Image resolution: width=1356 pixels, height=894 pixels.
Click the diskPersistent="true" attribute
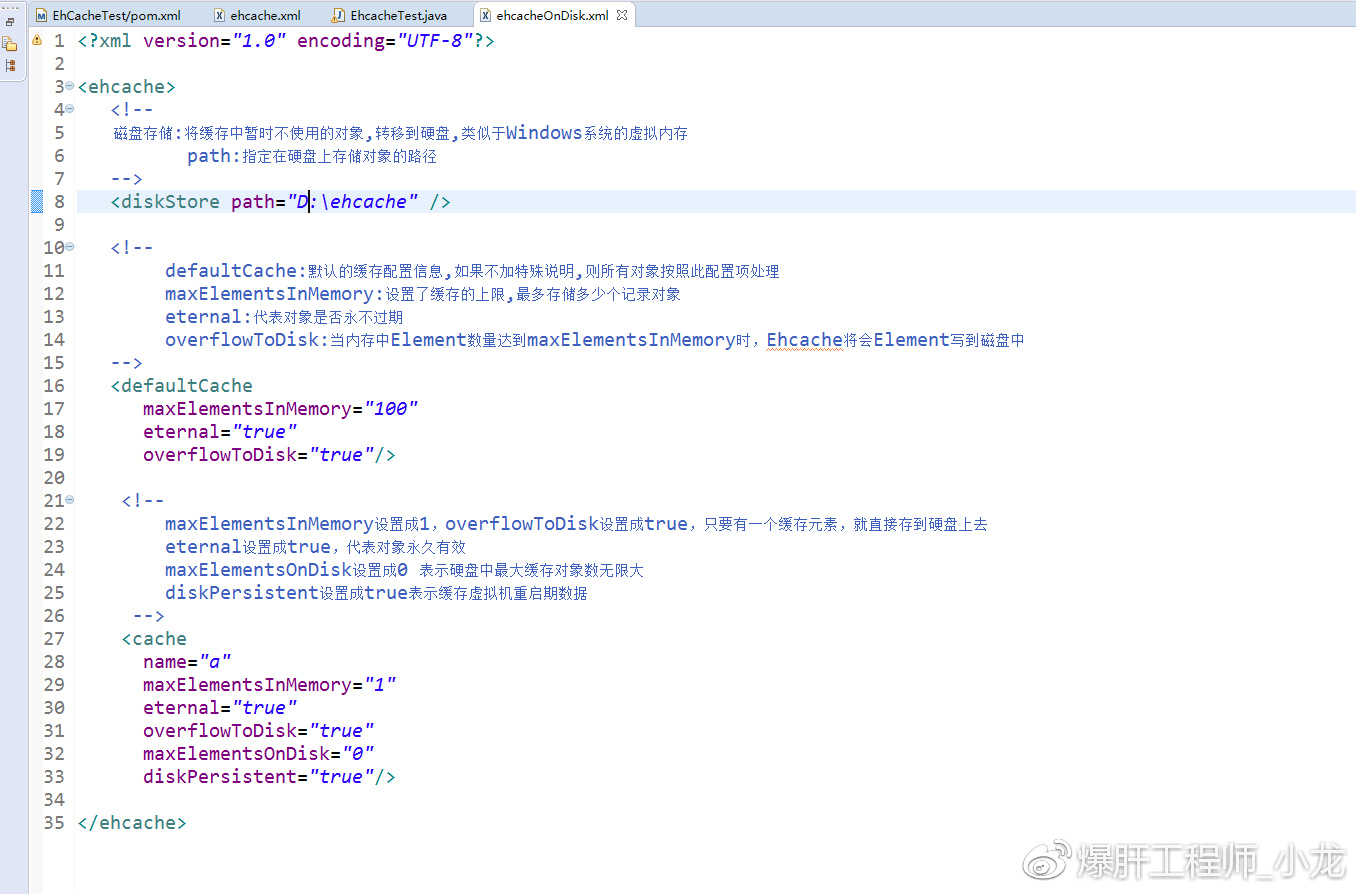click(x=259, y=777)
